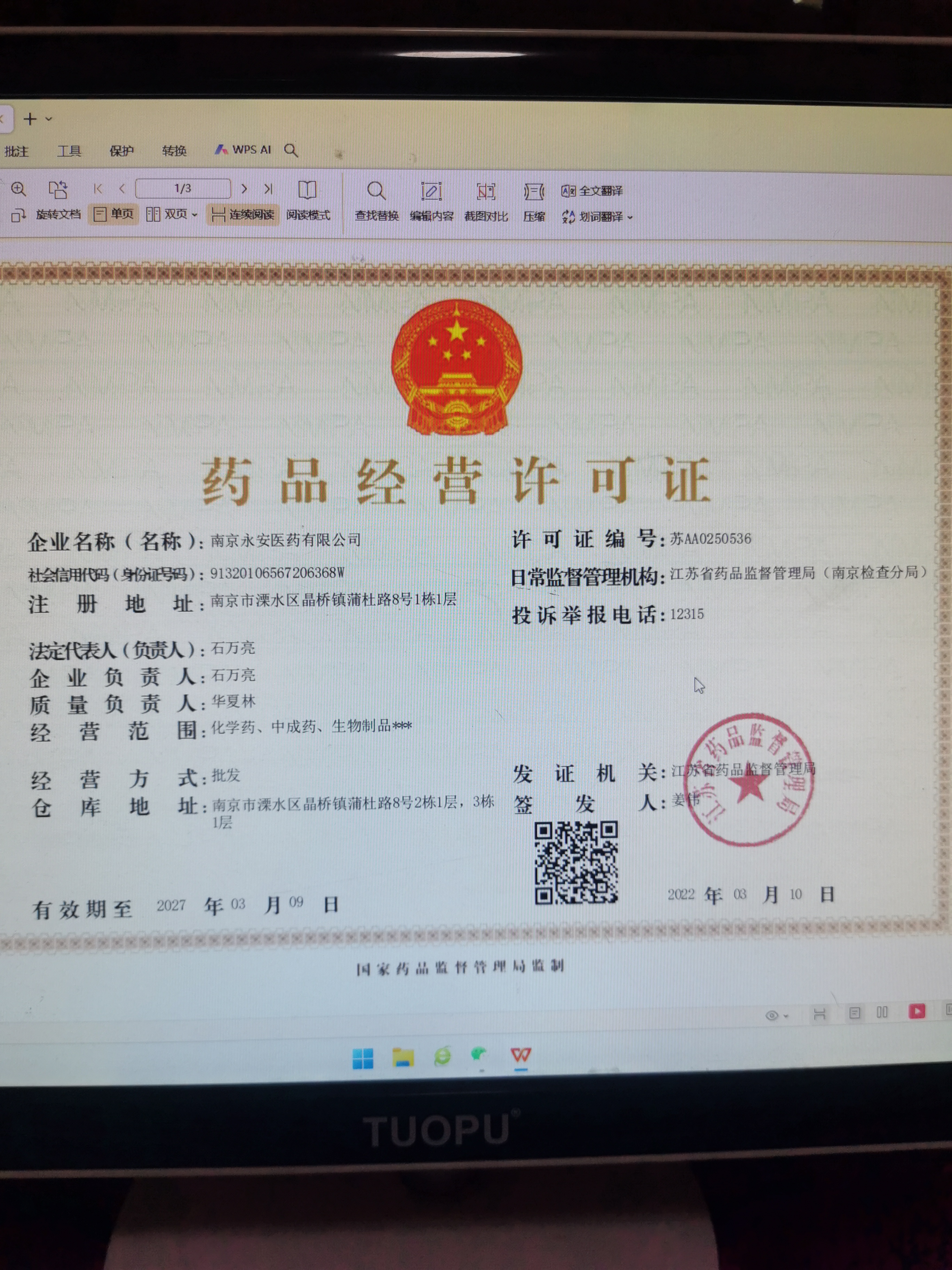952x1270 pixels.
Task: Jump to the last page
Action: point(268,188)
